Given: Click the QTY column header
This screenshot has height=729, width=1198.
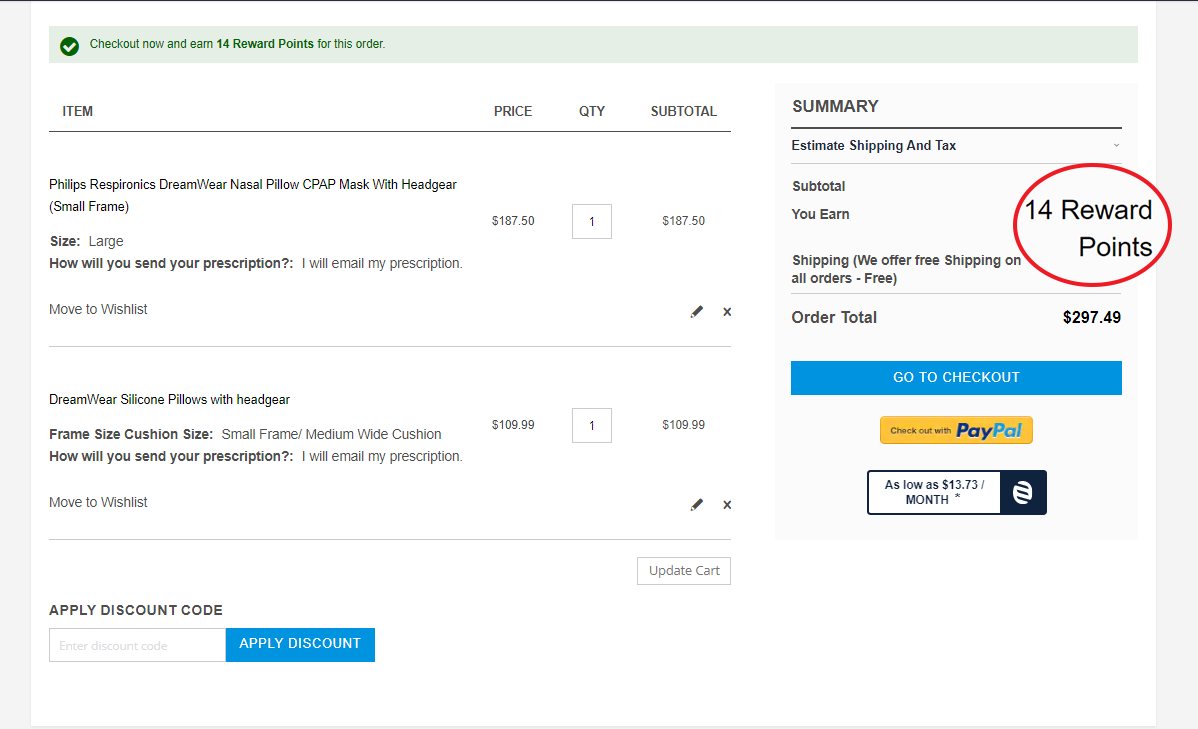Looking at the screenshot, I should coord(591,112).
